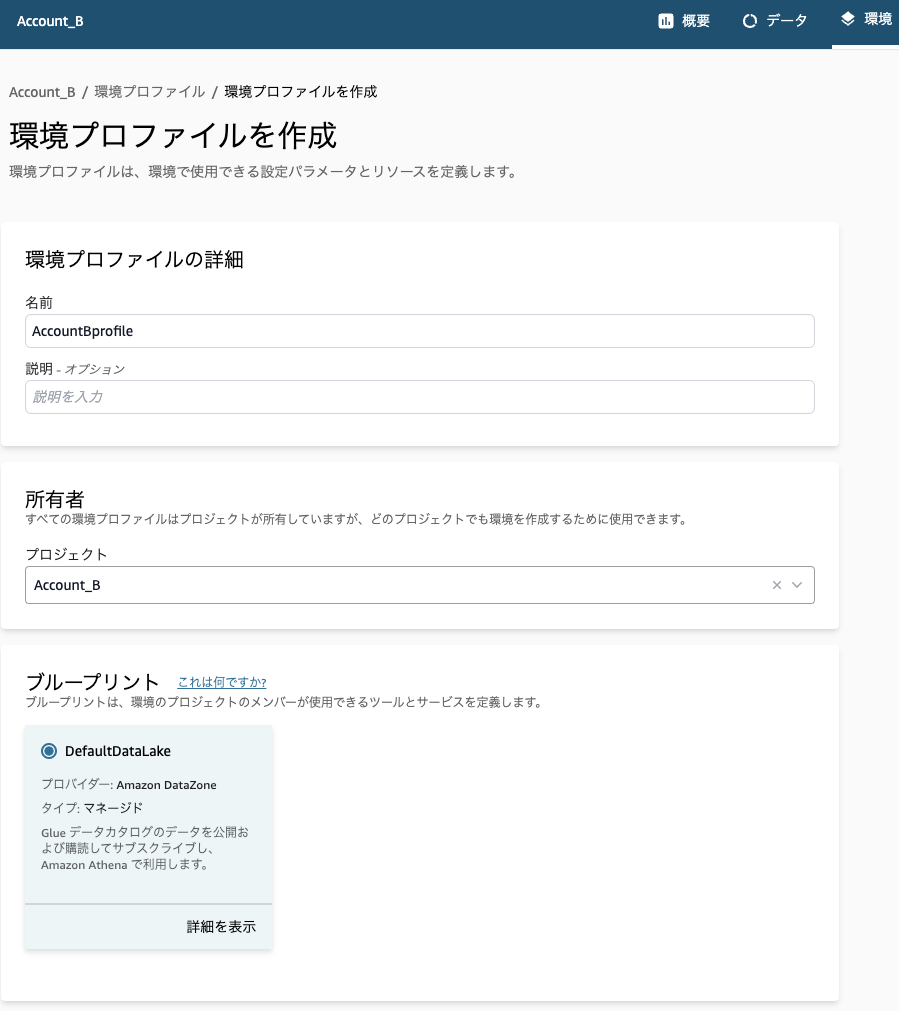899x1011 pixels.
Task: Click the 説明を入力 description field
Action: (420, 396)
